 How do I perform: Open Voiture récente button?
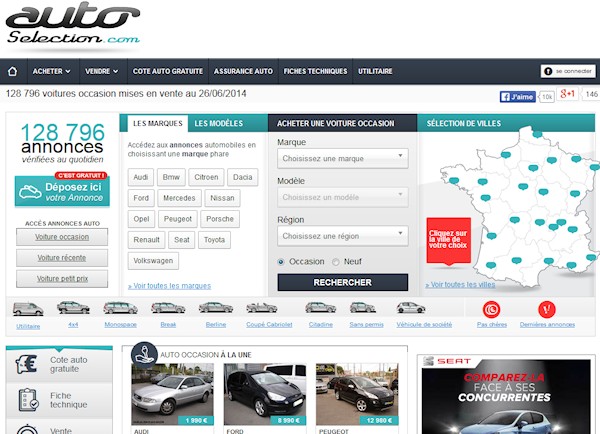click(x=62, y=258)
